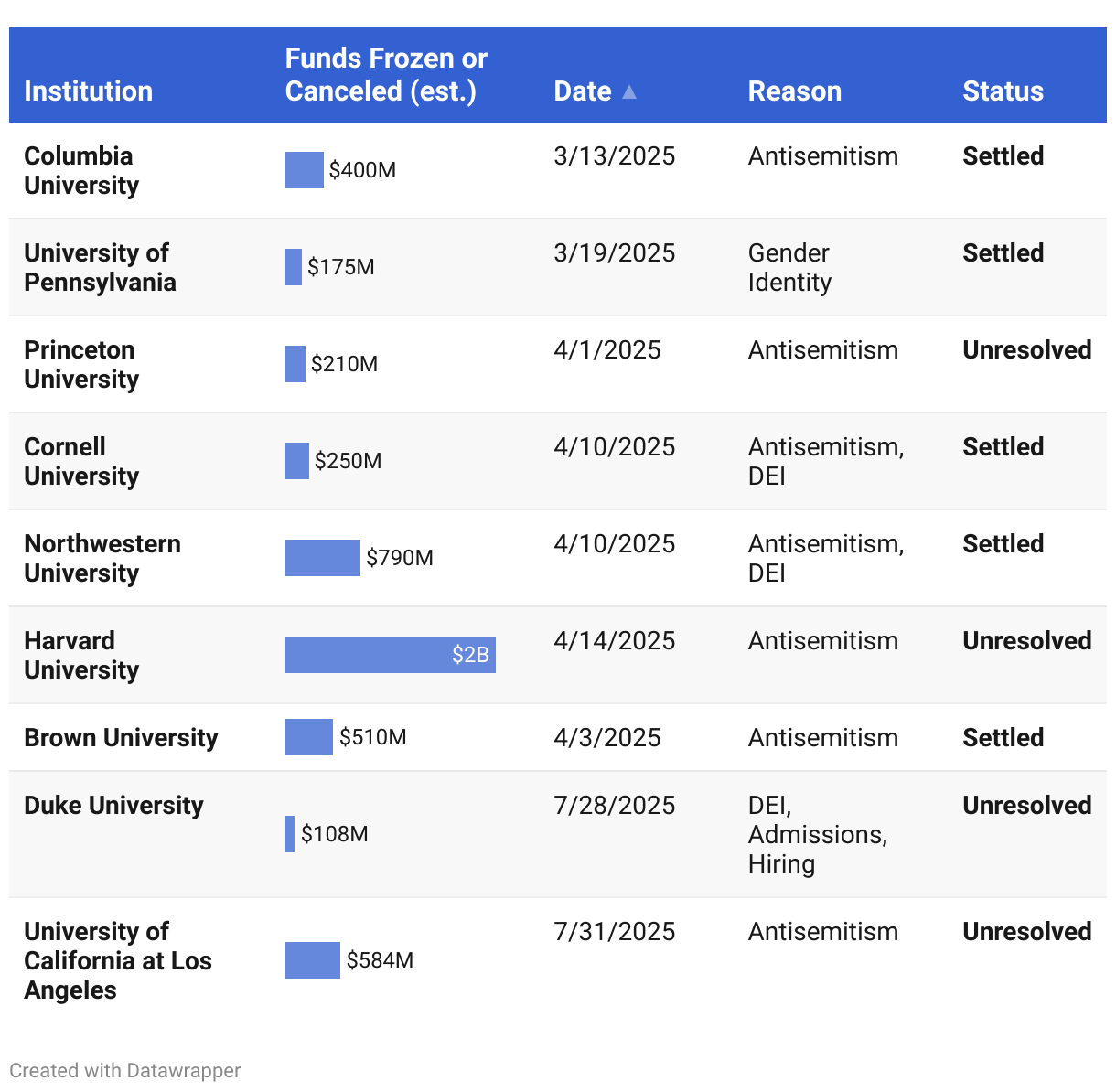Click Harvard's Unresolved status
Image resolution: width=1116 pixels, height=1092 pixels.
tap(1026, 641)
